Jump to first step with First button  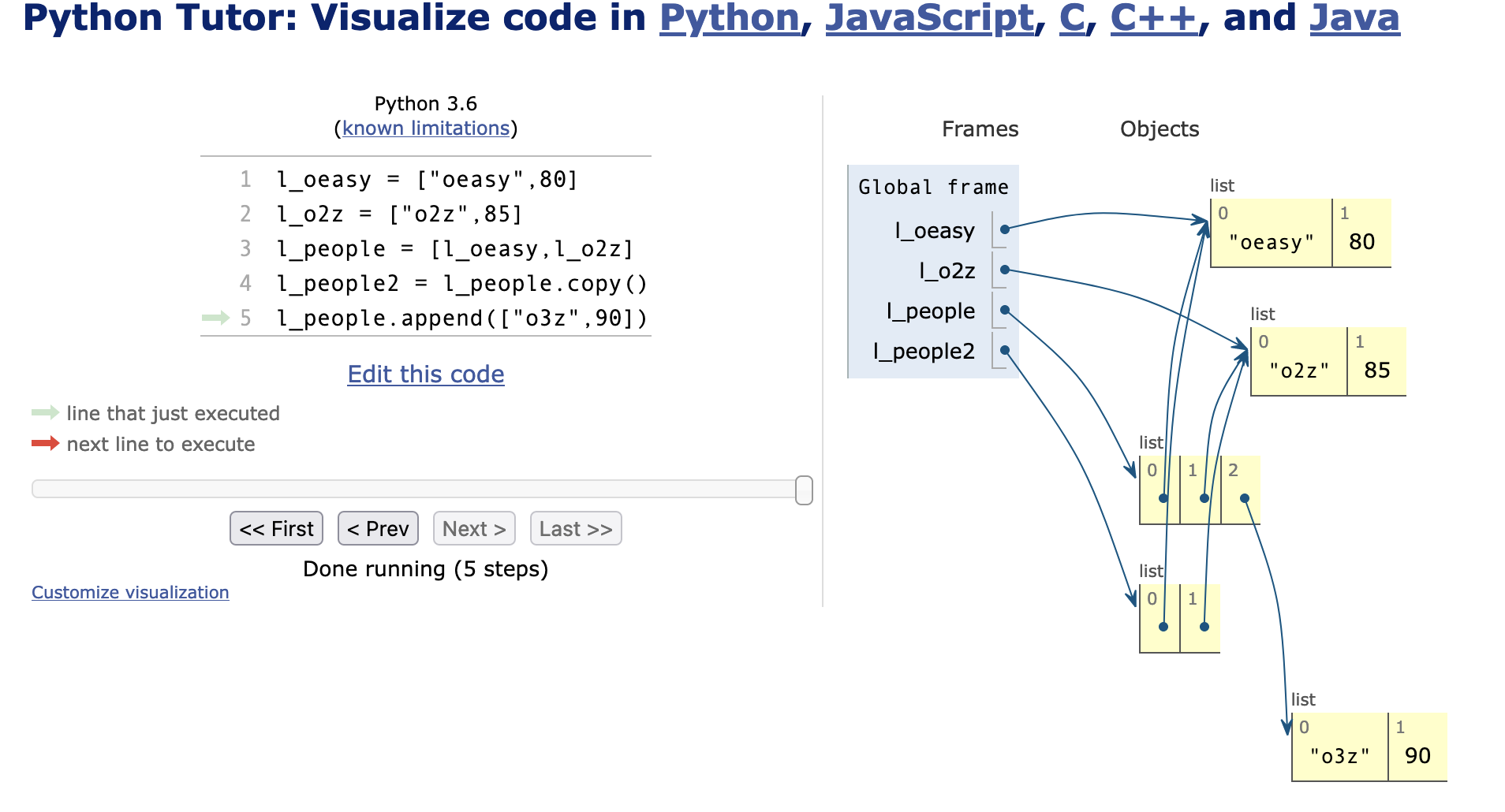277,528
